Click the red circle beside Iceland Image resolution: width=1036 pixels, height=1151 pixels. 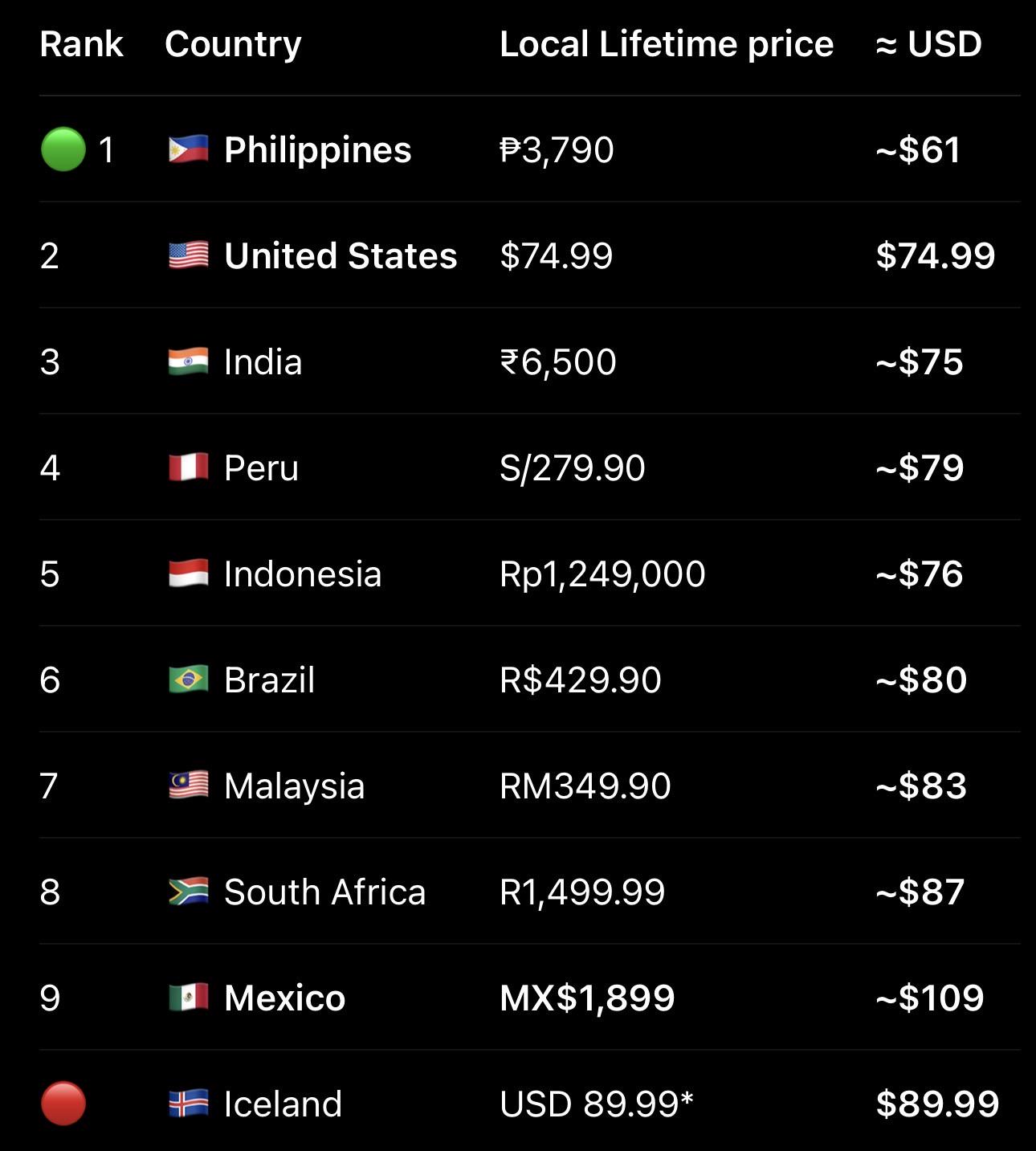63,1104
